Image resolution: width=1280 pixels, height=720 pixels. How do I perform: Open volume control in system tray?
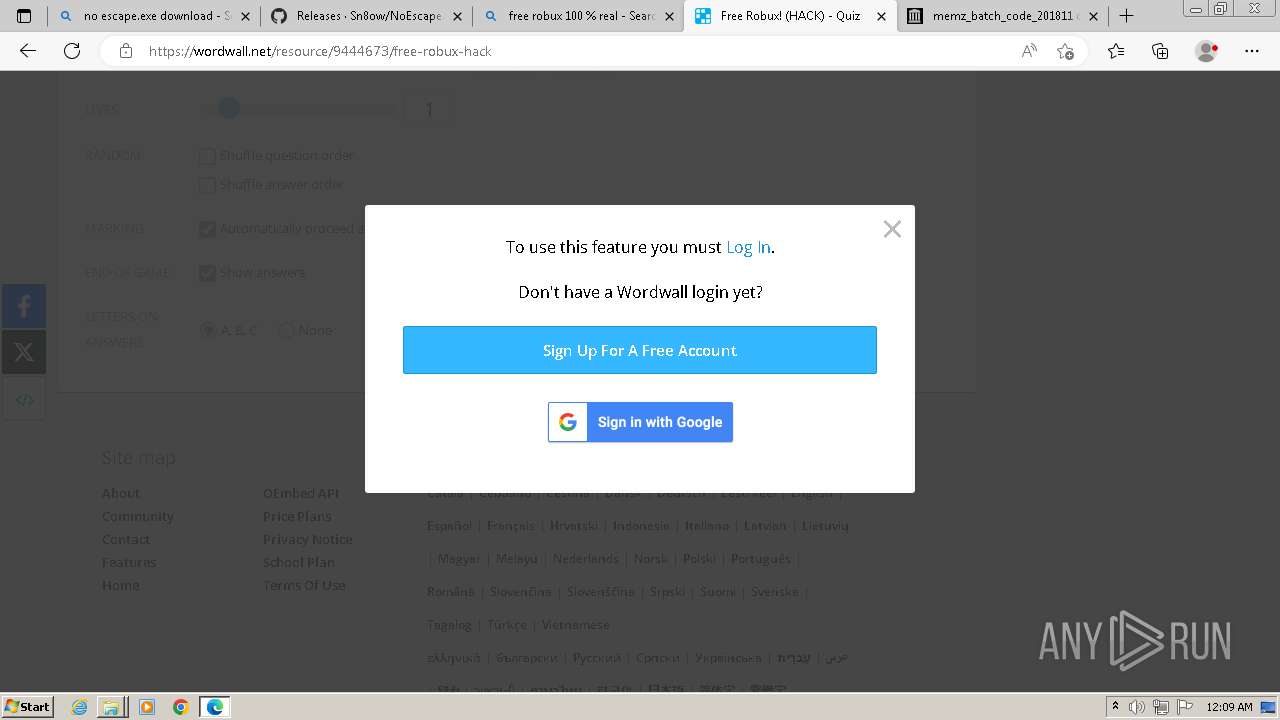[1137, 707]
